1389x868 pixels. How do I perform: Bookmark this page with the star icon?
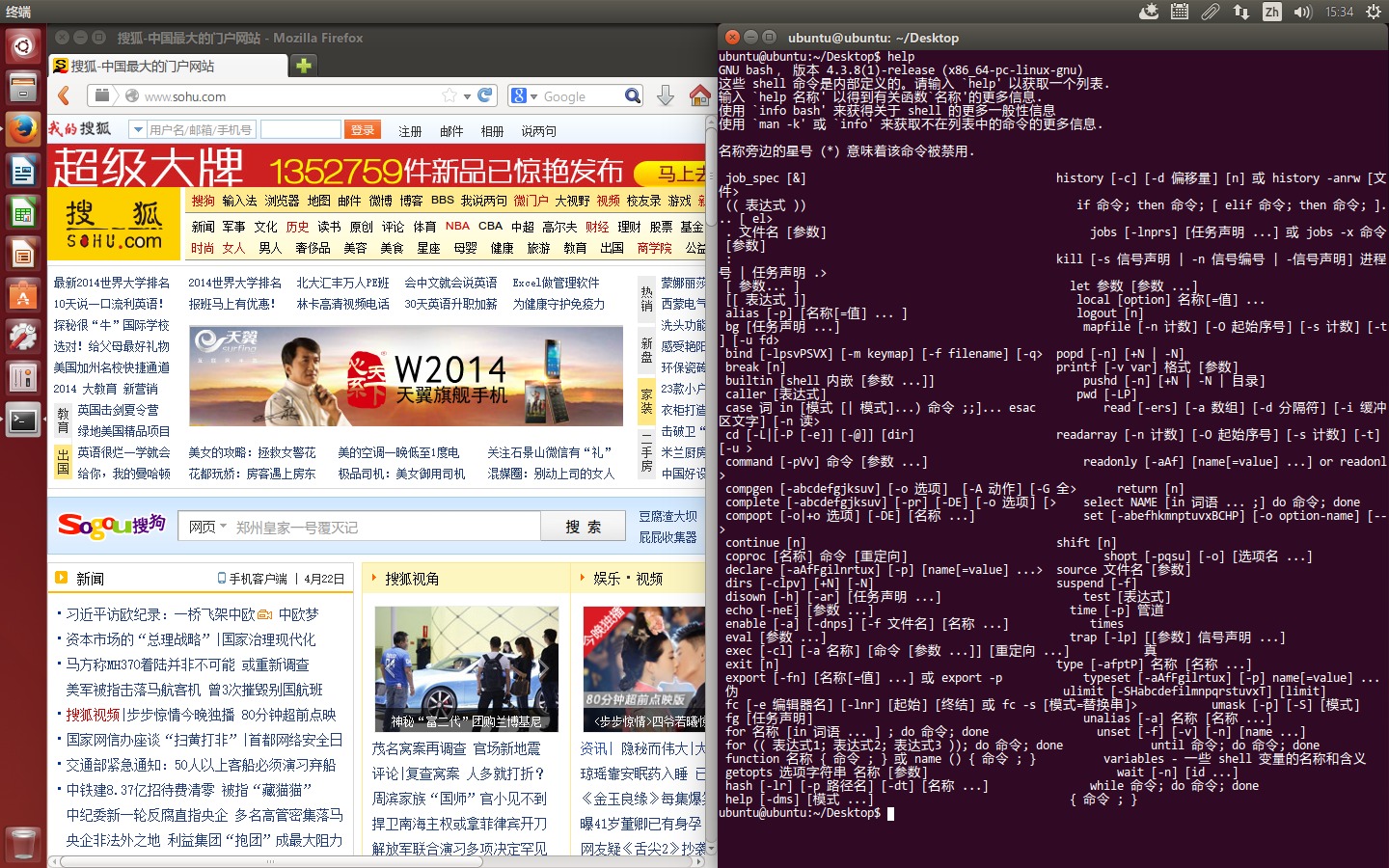point(449,95)
